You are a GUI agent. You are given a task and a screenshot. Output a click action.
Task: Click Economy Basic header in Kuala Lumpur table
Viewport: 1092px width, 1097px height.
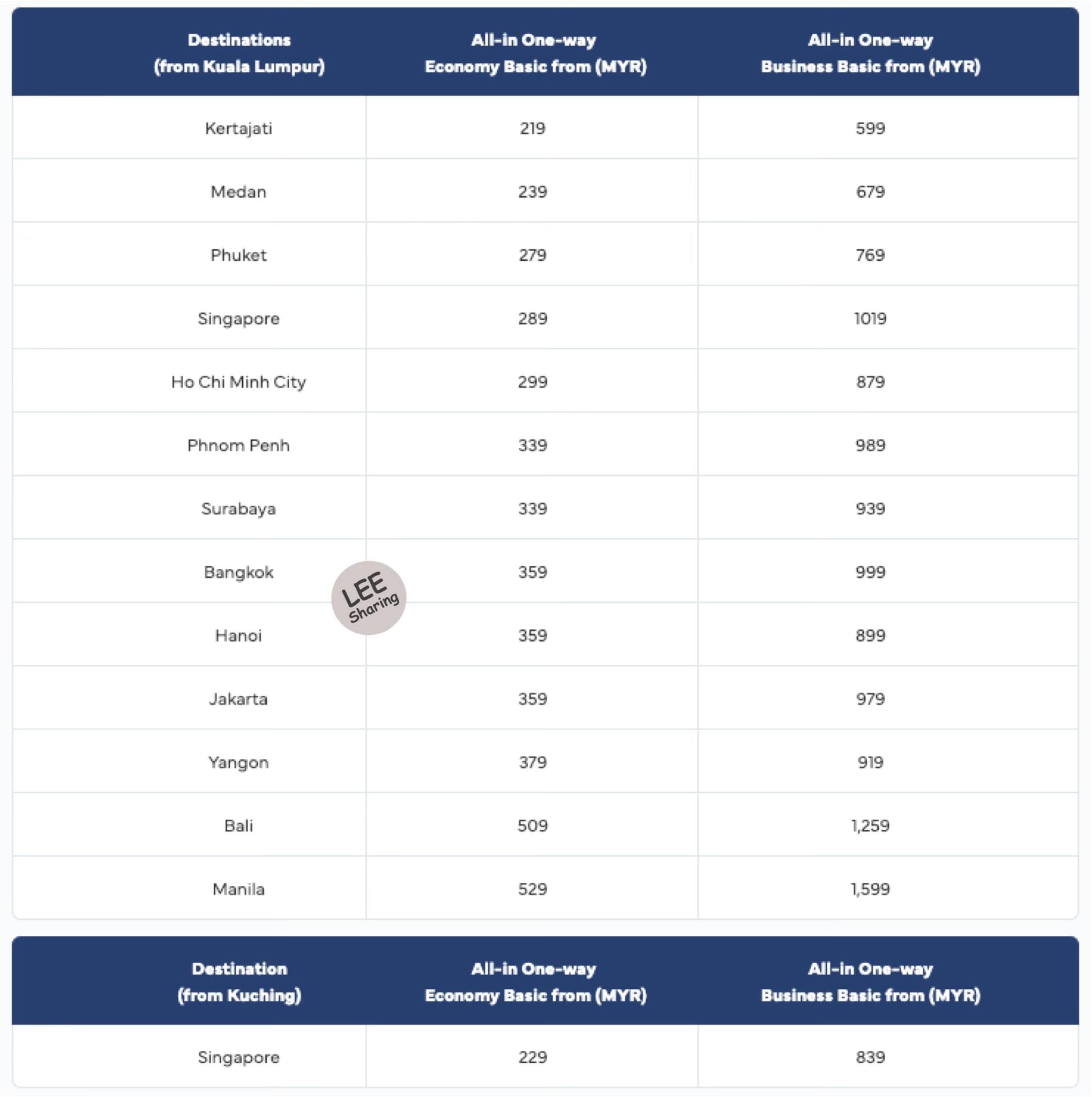pos(535,53)
